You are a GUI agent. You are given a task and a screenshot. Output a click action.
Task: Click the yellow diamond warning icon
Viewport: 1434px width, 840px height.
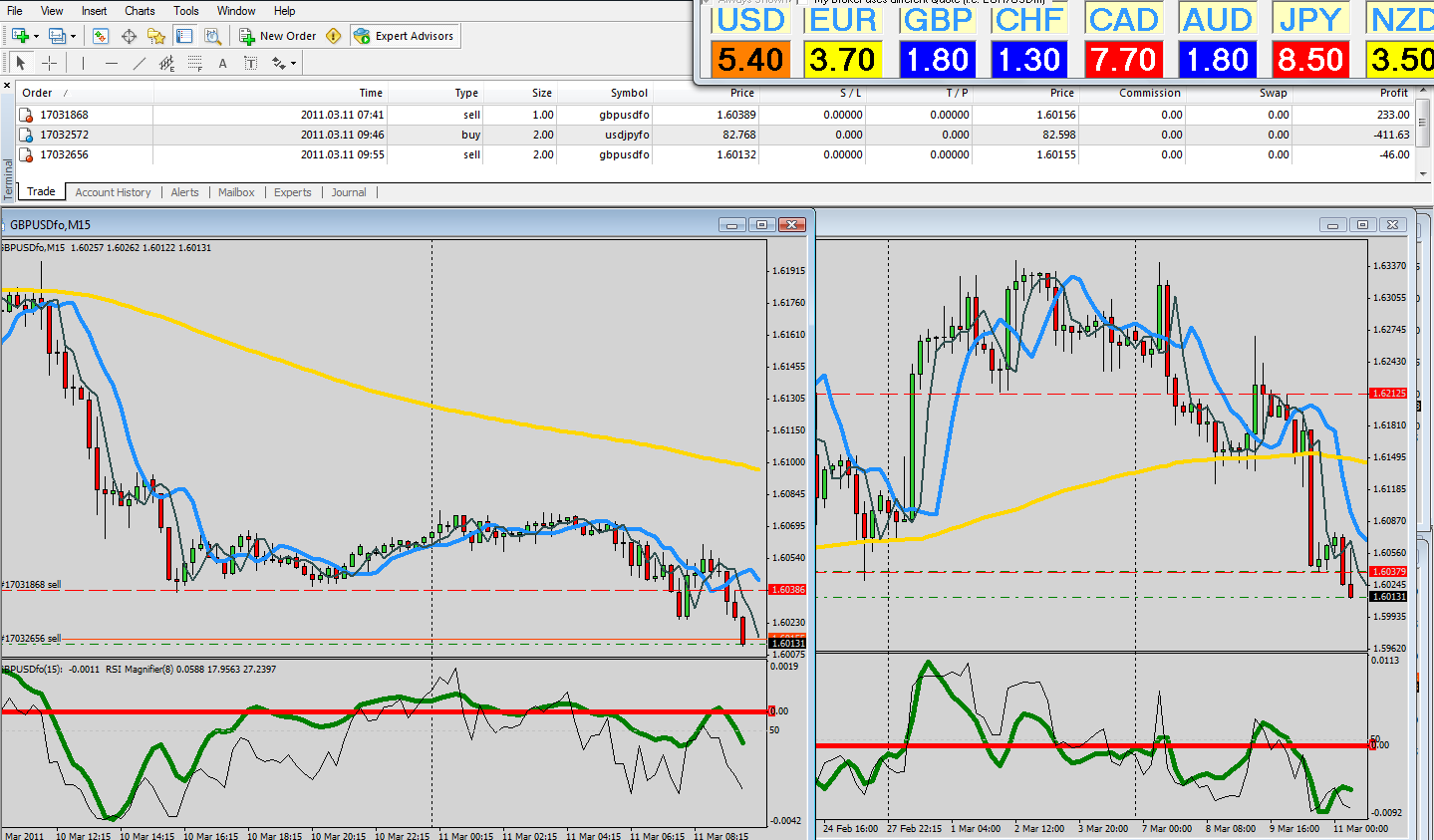[x=334, y=36]
